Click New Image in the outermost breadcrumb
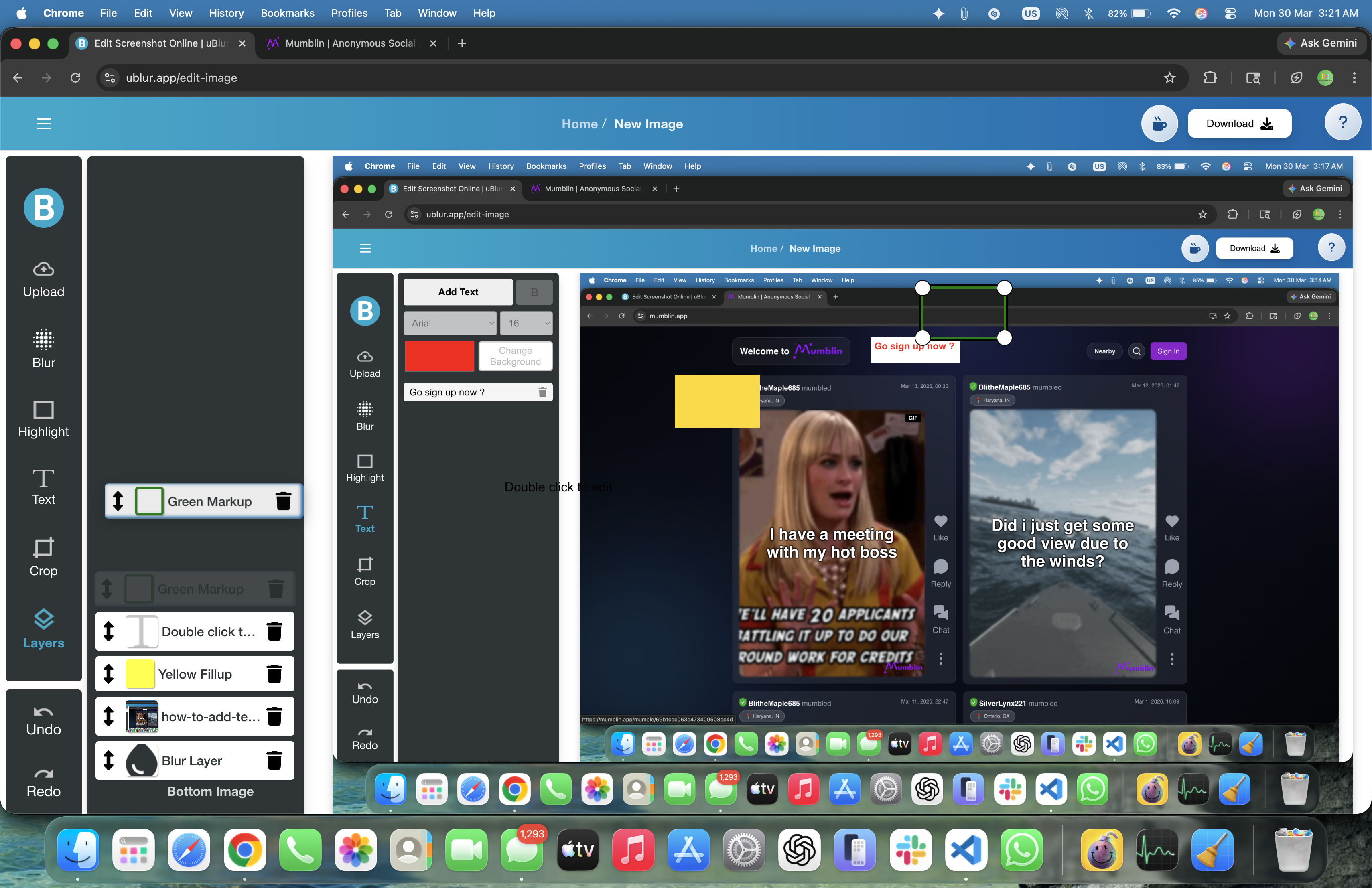Image resolution: width=1372 pixels, height=888 pixels. [649, 124]
